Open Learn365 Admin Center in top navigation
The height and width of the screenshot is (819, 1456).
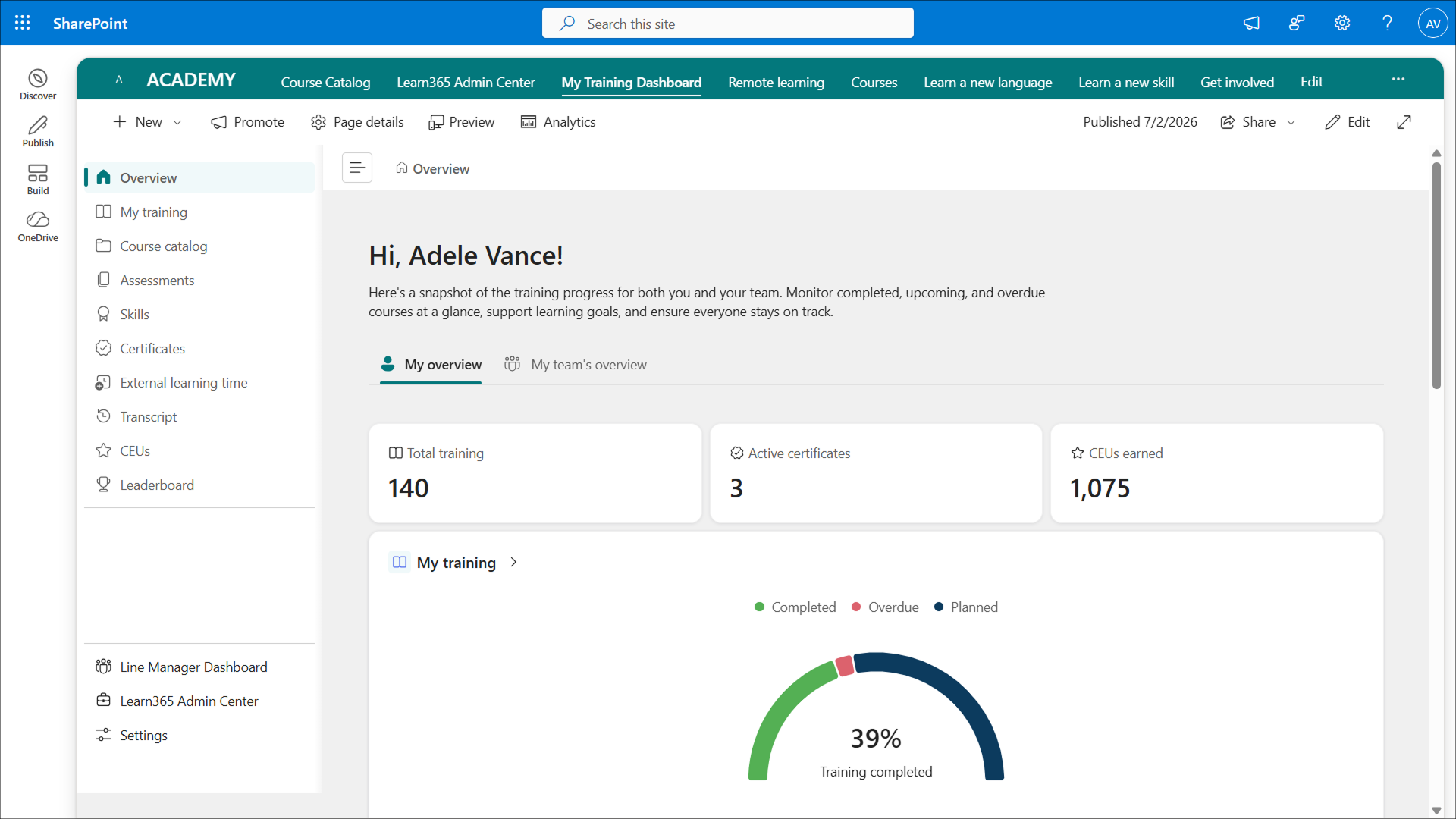pyautogui.click(x=466, y=82)
